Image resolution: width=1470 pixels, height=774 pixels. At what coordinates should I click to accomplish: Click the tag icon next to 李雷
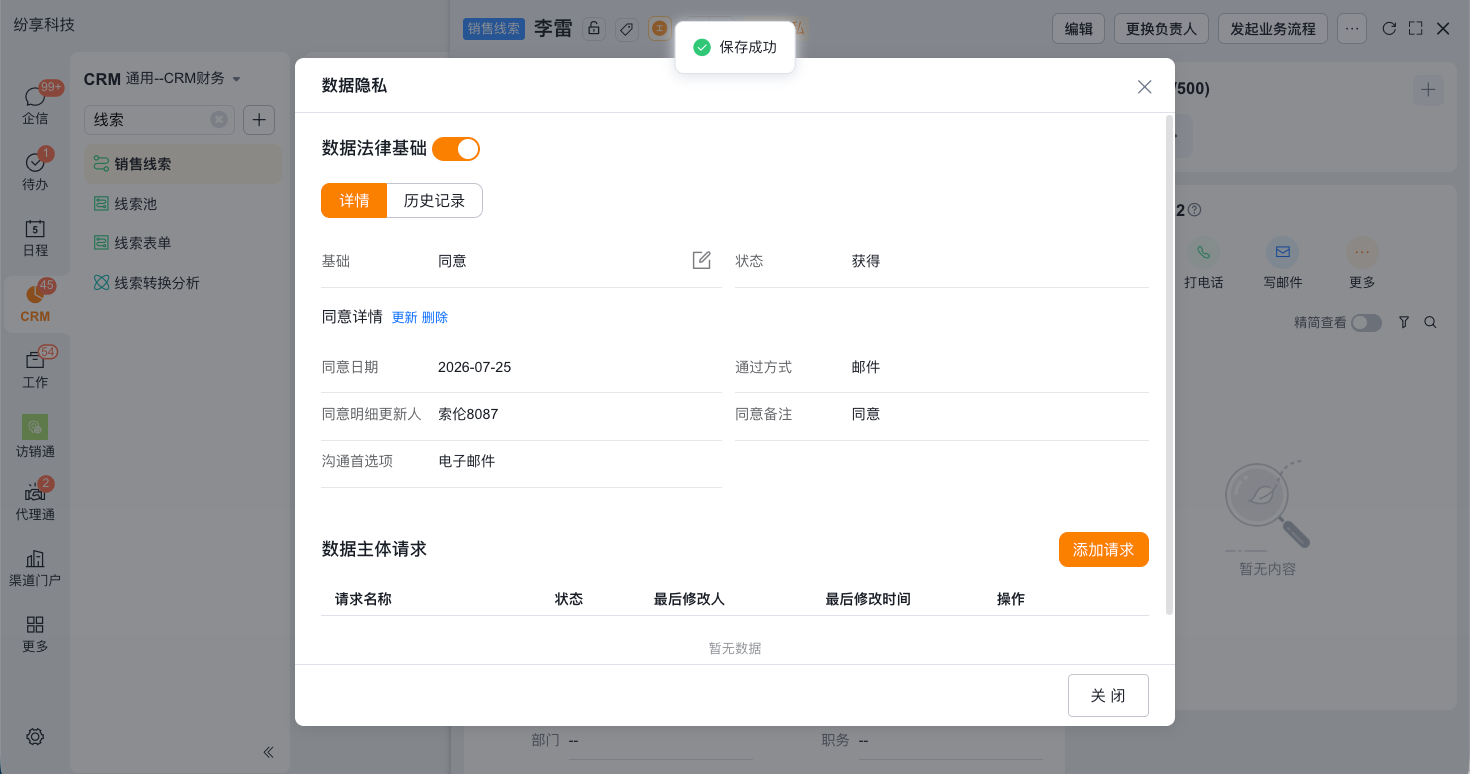626,28
